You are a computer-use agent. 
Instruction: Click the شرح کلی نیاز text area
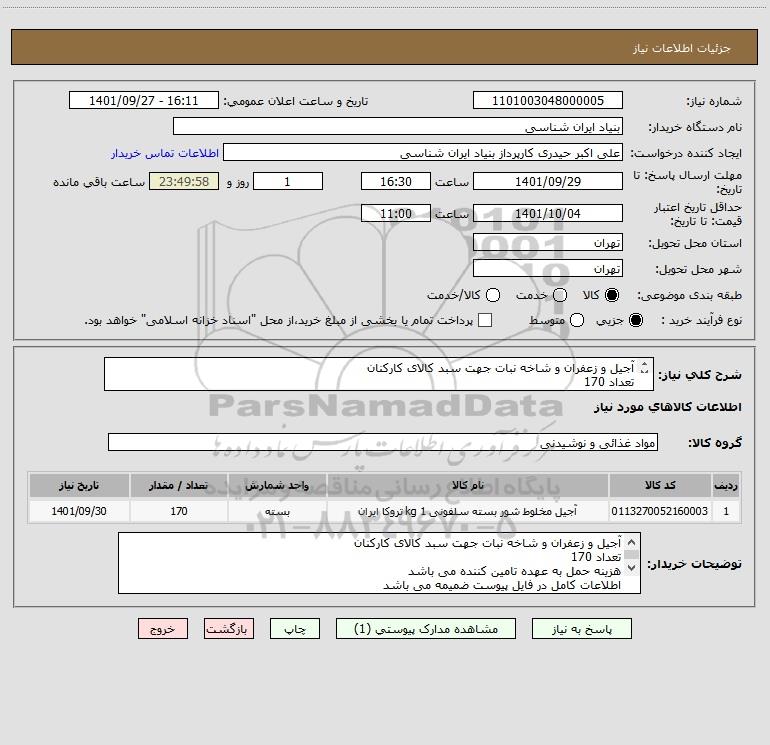[x=379, y=374]
